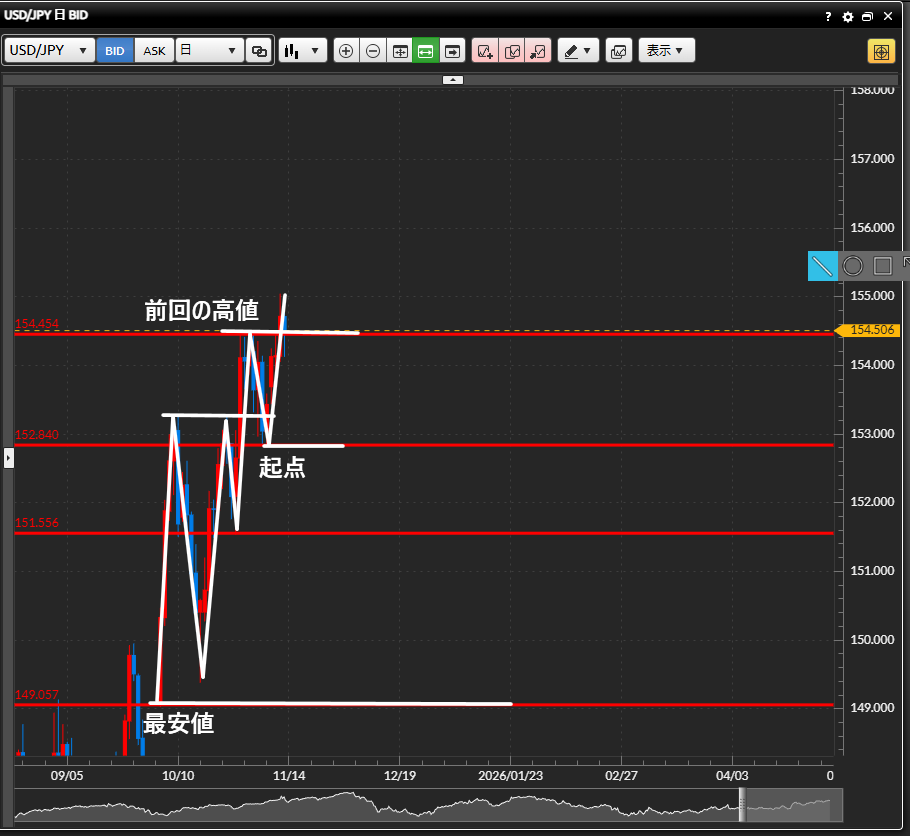Switch price display to ASK
The image size is (910, 836).
click(155, 51)
